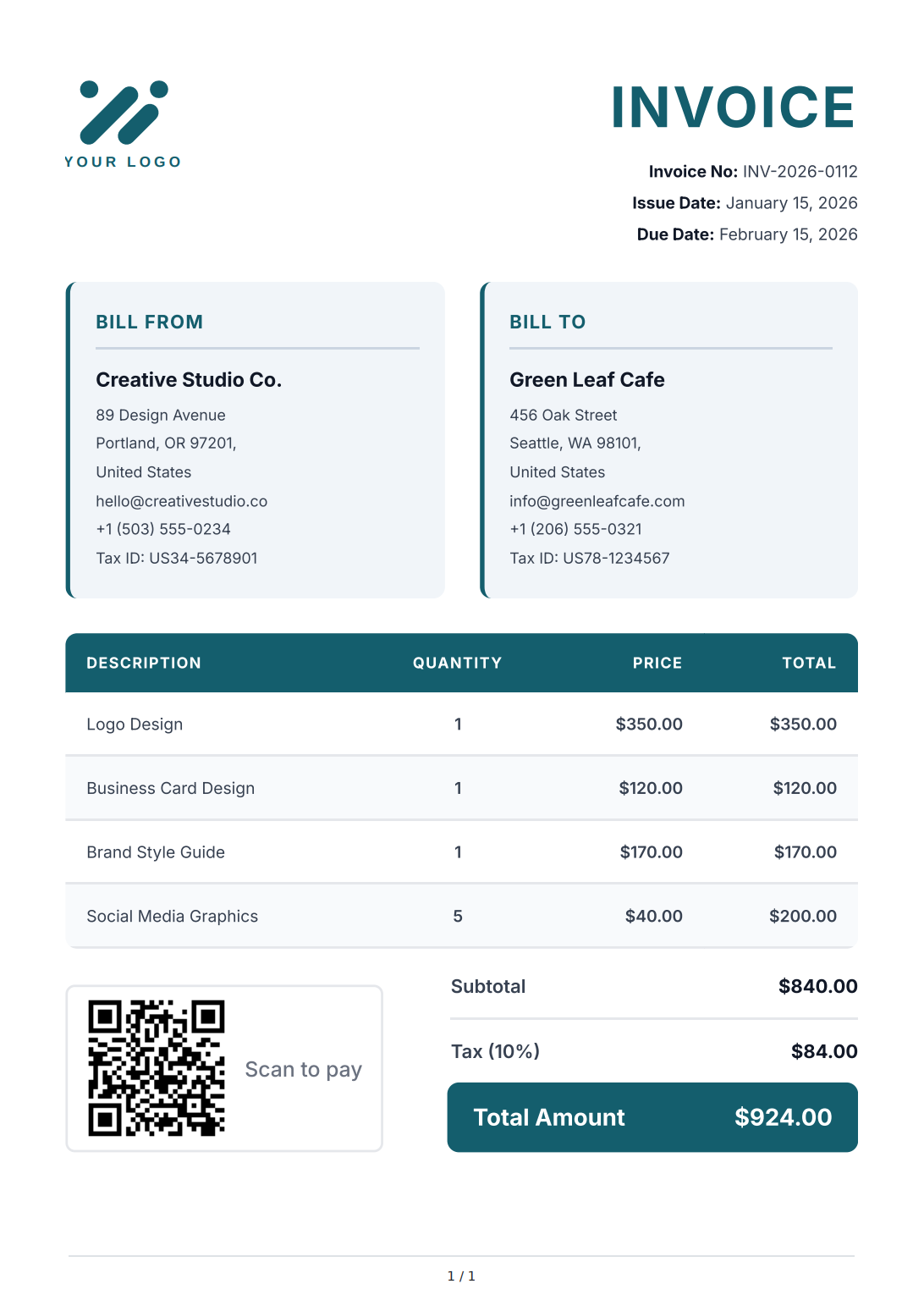The width and height of the screenshot is (924, 1306).
Task: Click Social Media Graphics row description
Action: (x=172, y=916)
